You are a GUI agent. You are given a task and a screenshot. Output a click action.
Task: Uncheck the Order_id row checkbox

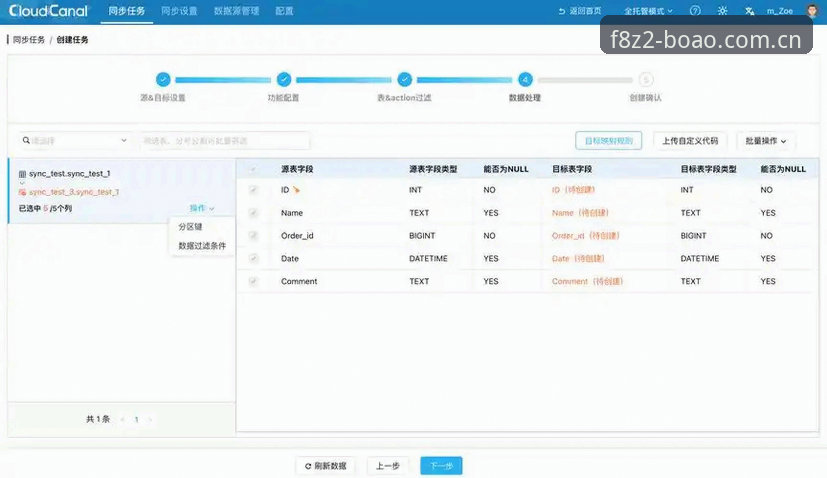253,235
